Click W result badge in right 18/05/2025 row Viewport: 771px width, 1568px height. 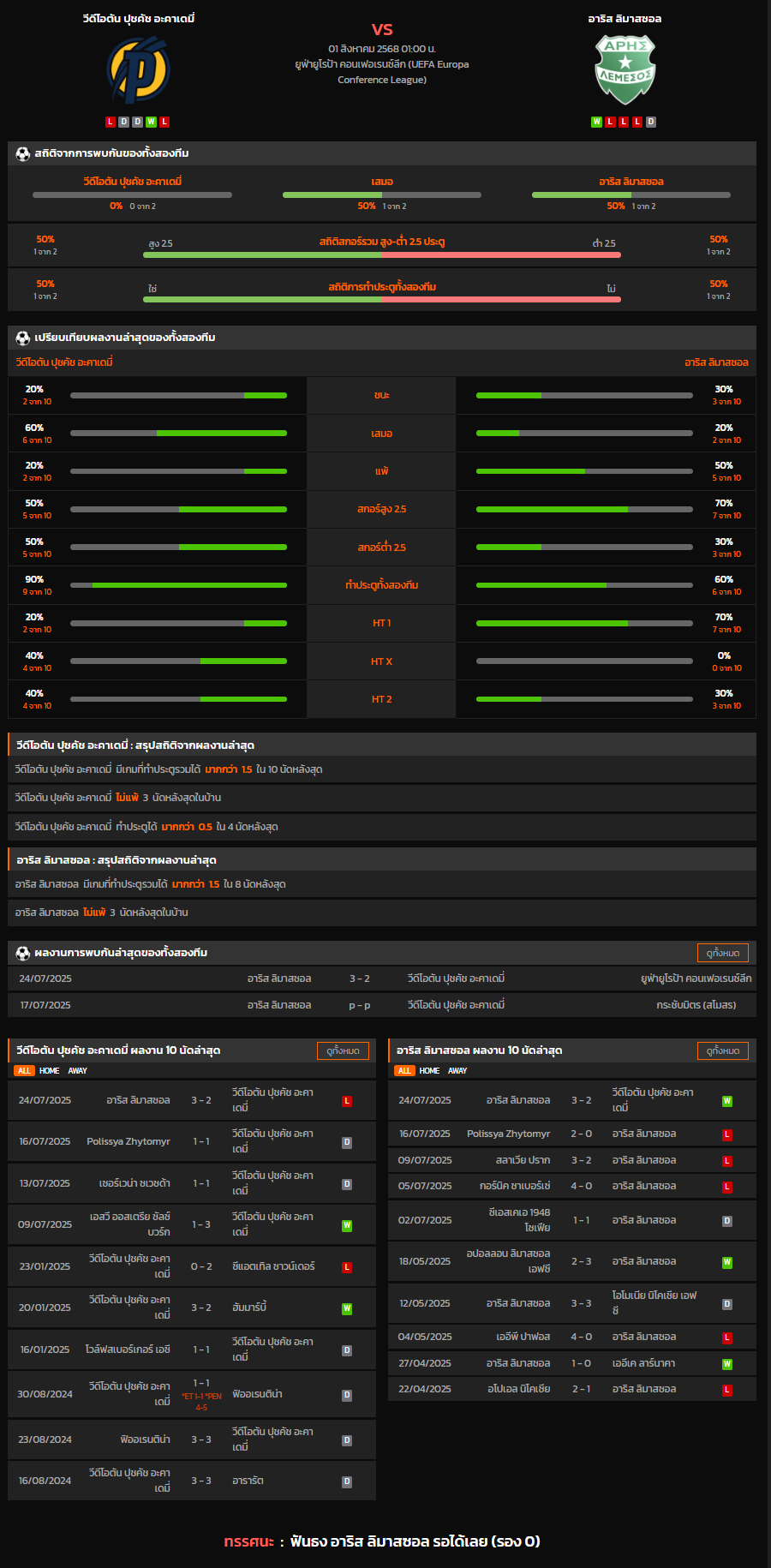727,1262
